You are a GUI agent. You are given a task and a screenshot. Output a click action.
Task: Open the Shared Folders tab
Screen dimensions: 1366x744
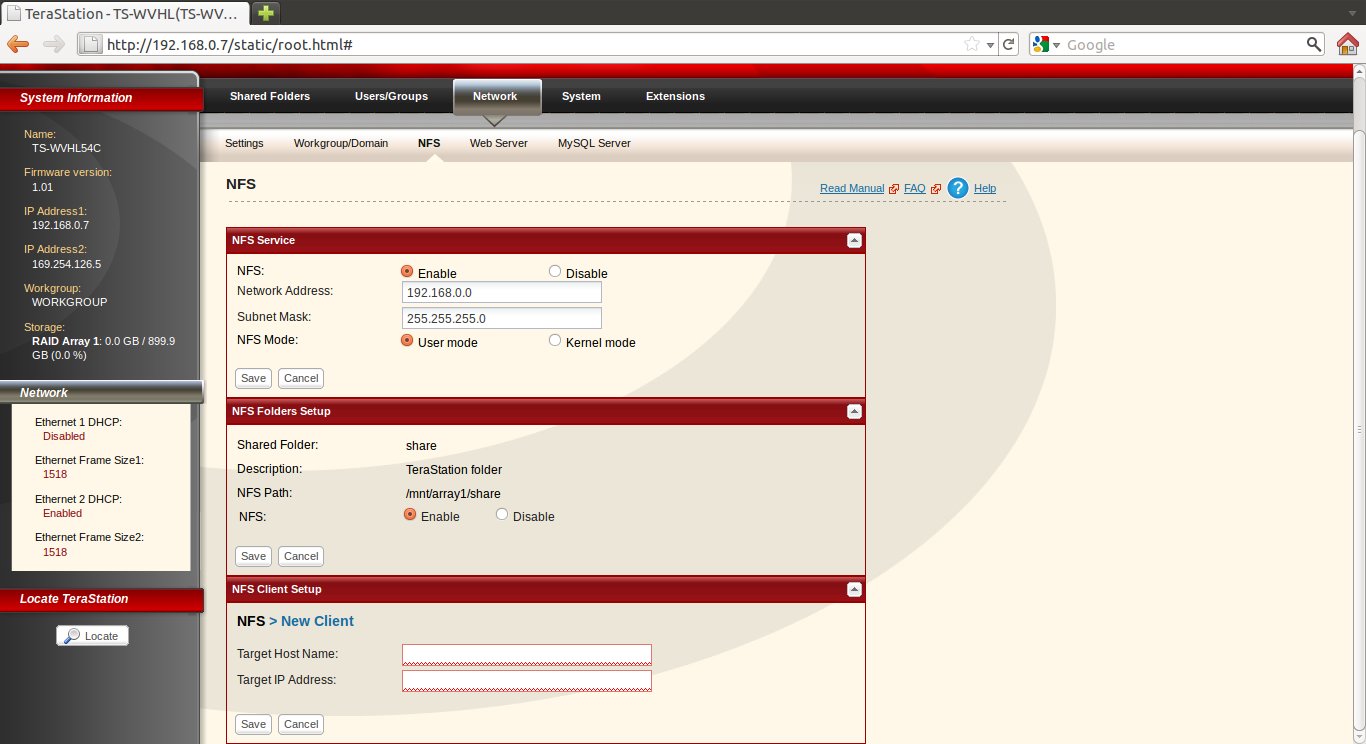pos(270,96)
